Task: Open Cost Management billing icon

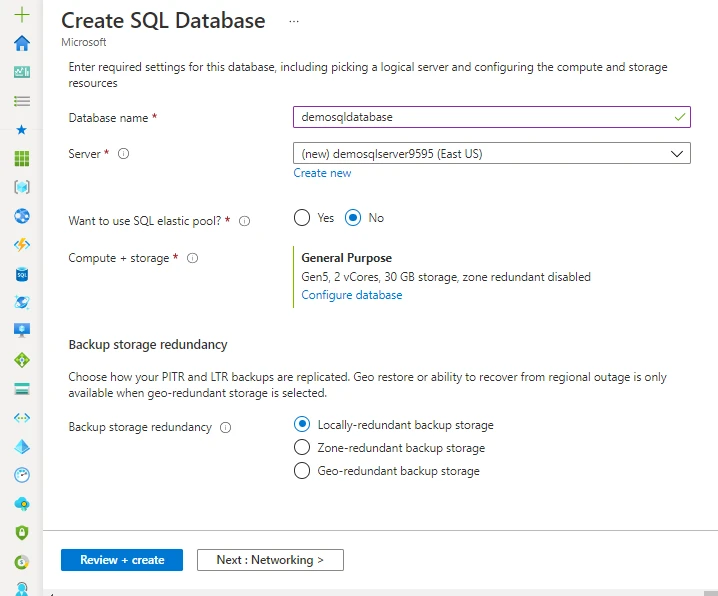Action: tap(22, 562)
